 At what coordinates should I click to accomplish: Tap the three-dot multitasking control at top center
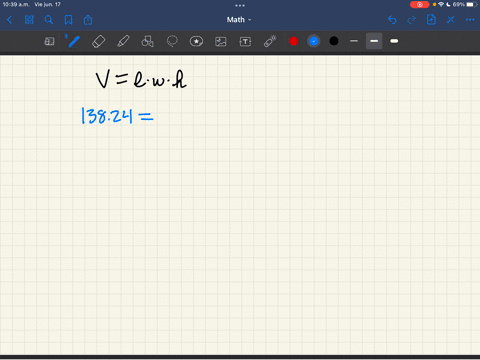pos(240,5)
